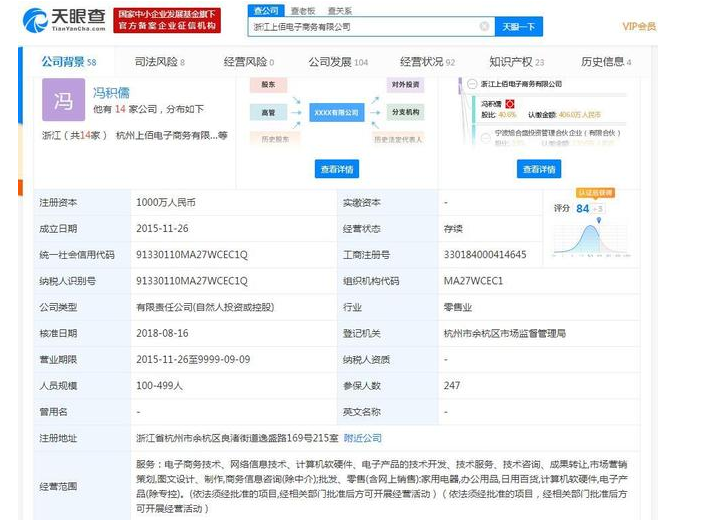Open the 经营状况 tab

[x=427, y=62]
